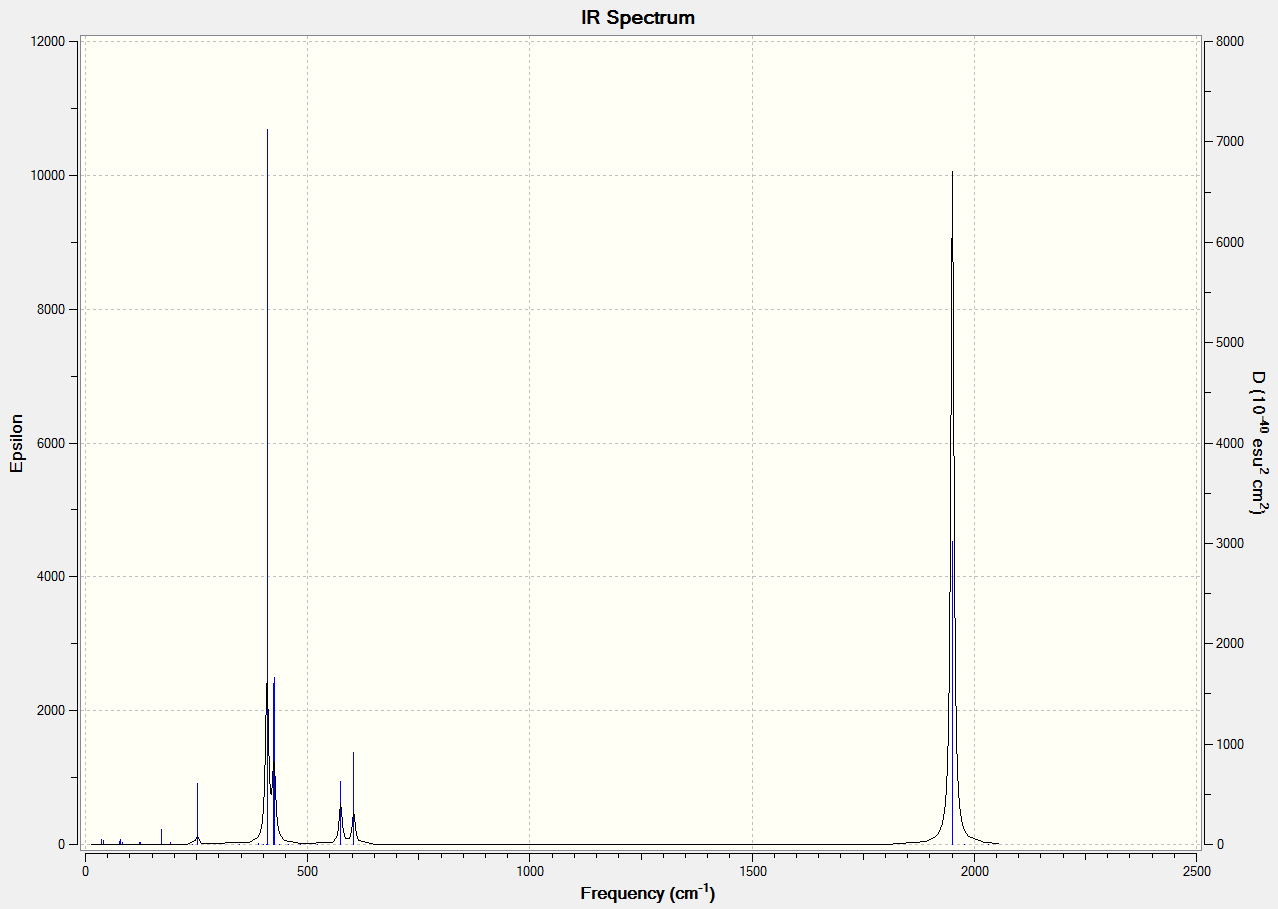Click the 1000 tick label on frequency axis
1278x909 pixels.
click(530, 871)
